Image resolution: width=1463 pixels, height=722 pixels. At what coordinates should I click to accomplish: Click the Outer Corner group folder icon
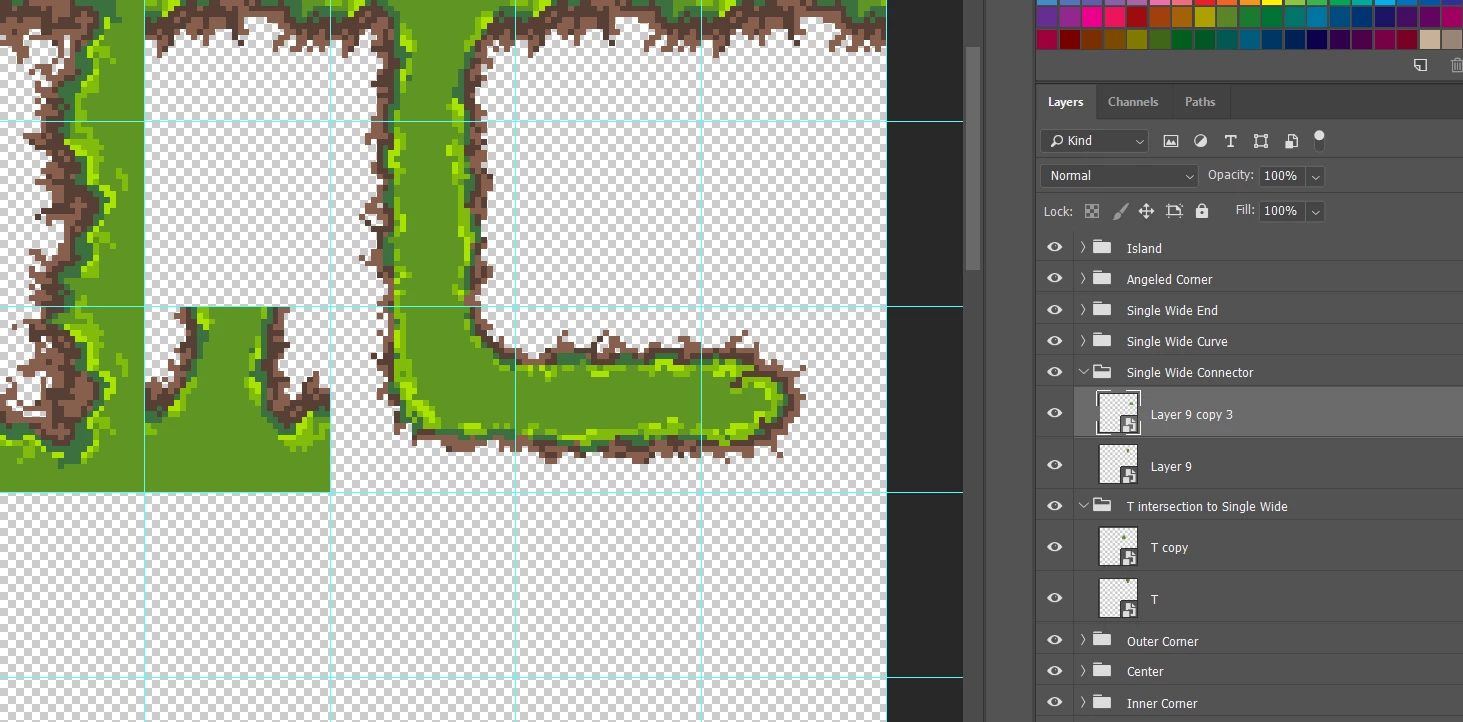point(1103,640)
